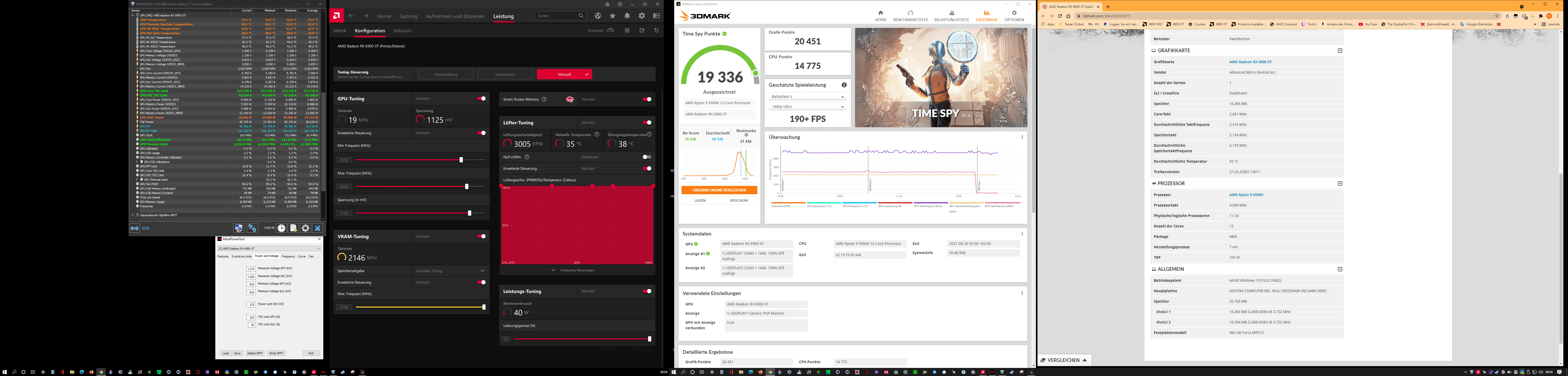Expand VERGLEICHEN panel in browser
This screenshot has height=376, width=1568.
click(1065, 360)
